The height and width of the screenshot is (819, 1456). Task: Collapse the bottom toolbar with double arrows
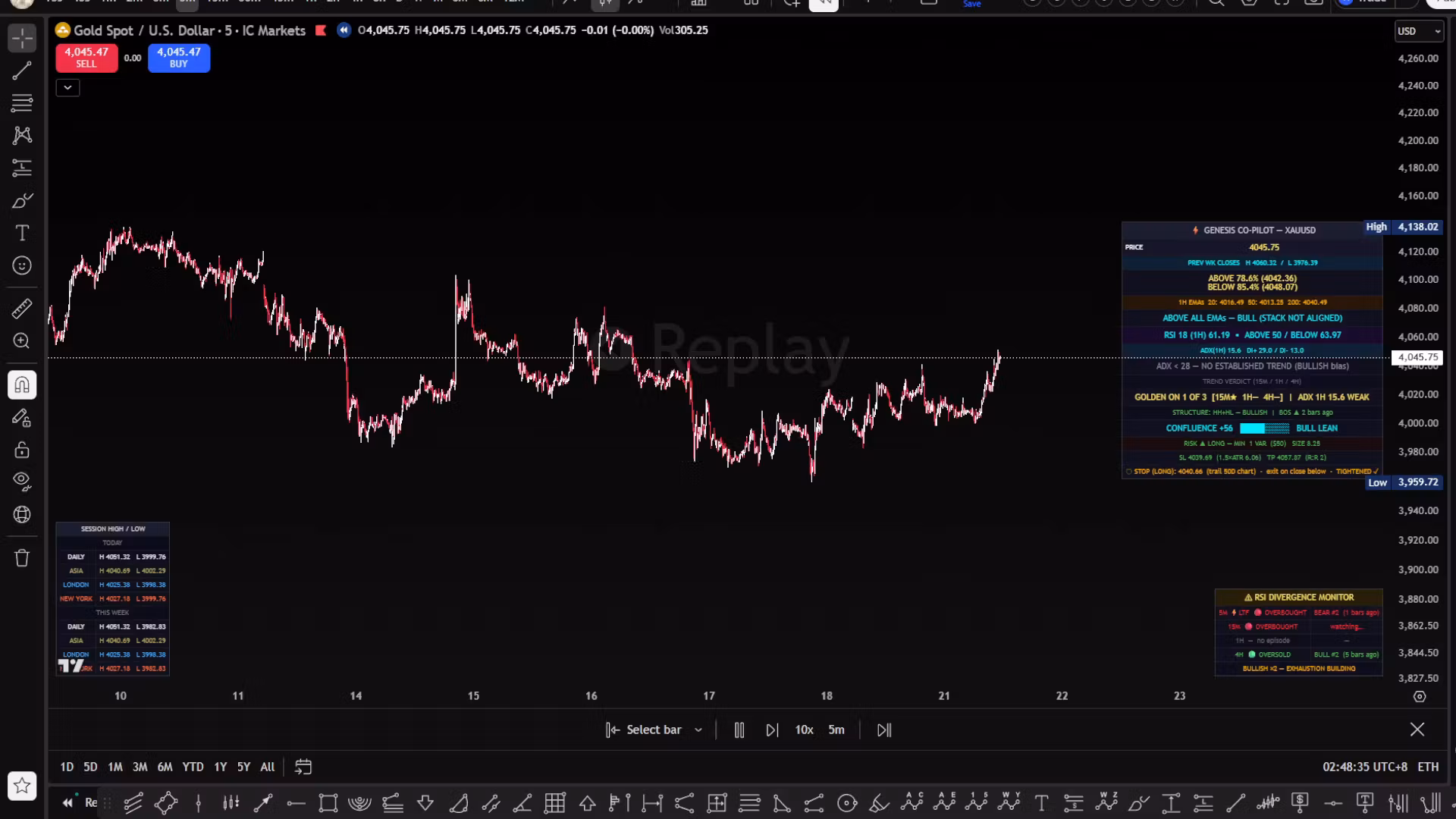click(x=68, y=802)
